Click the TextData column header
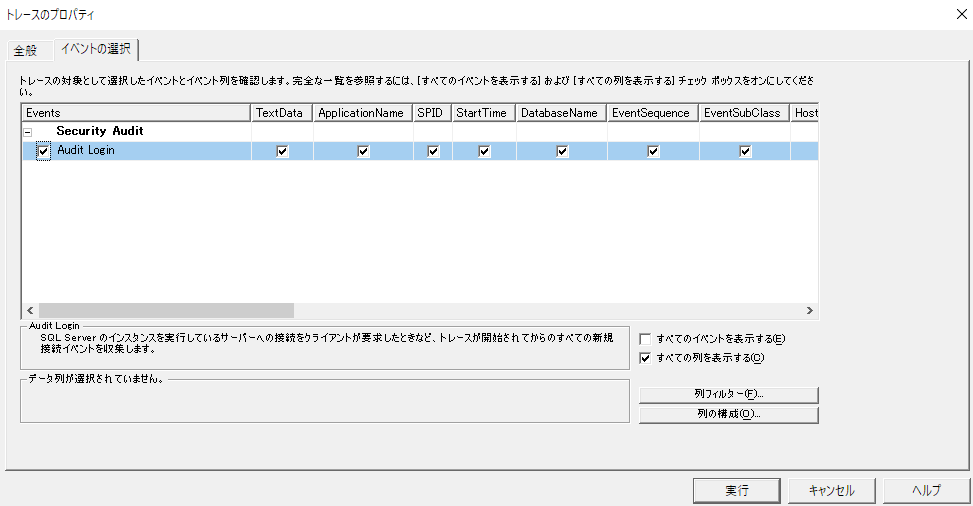The height and width of the screenshot is (506, 973). [x=282, y=113]
